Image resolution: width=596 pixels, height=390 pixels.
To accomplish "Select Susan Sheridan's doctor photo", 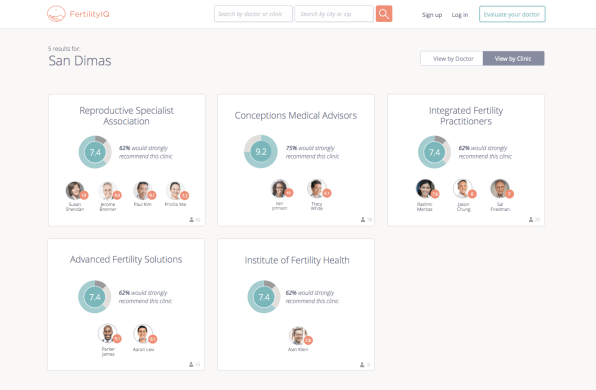I will [74, 190].
